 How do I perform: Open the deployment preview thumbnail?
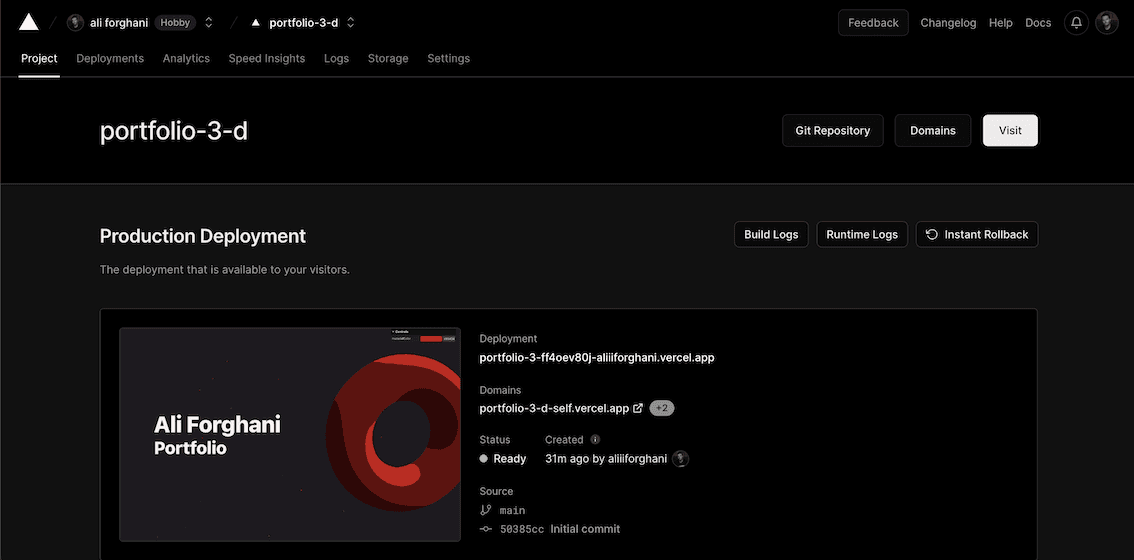point(290,434)
